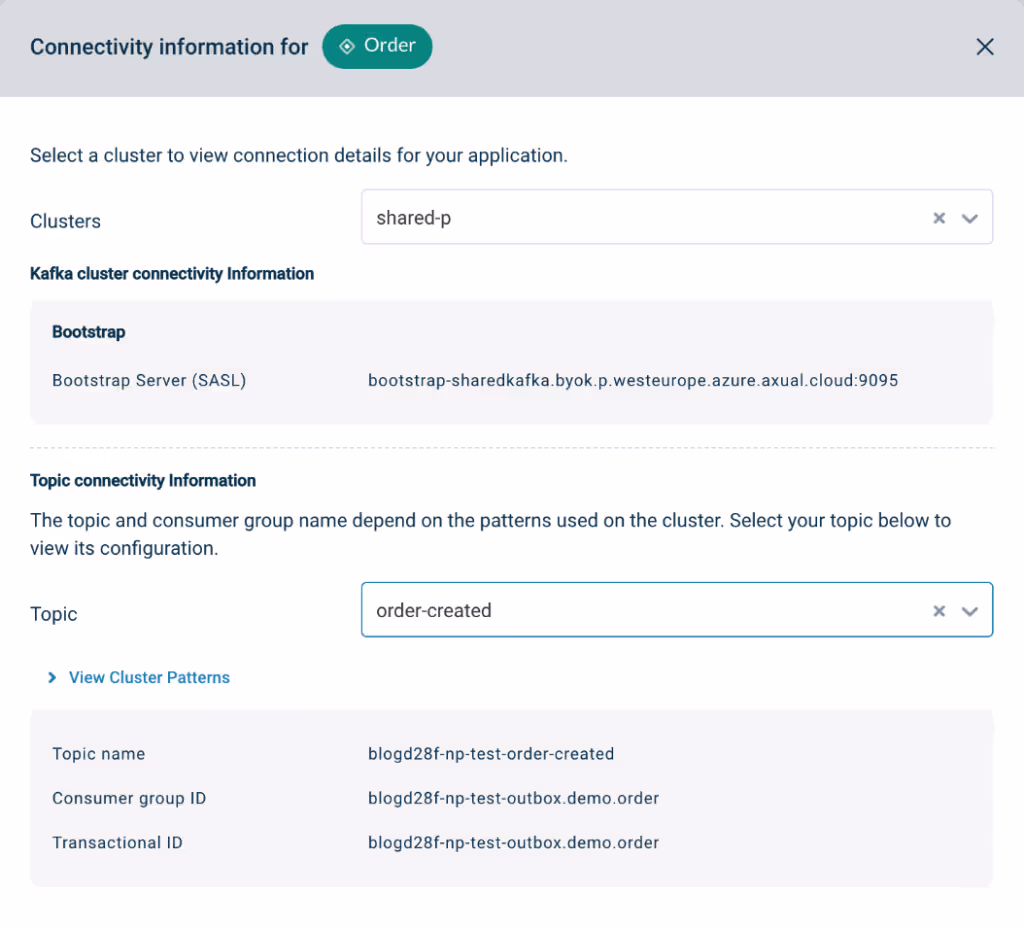Click the Topic name label
This screenshot has height=927, width=1024.
99,754
